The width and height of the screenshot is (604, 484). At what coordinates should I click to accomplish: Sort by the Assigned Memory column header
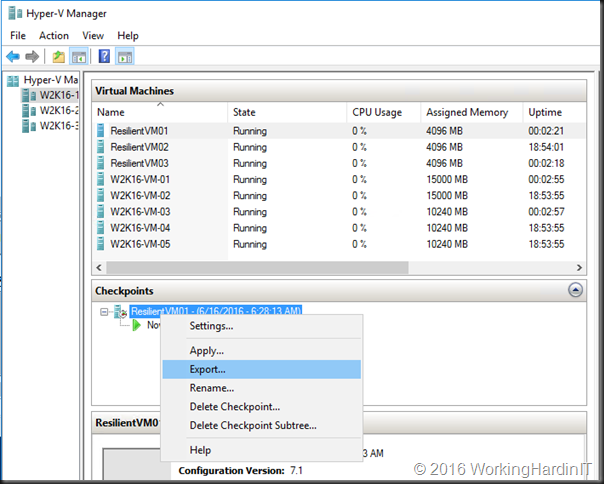[x=471, y=112]
